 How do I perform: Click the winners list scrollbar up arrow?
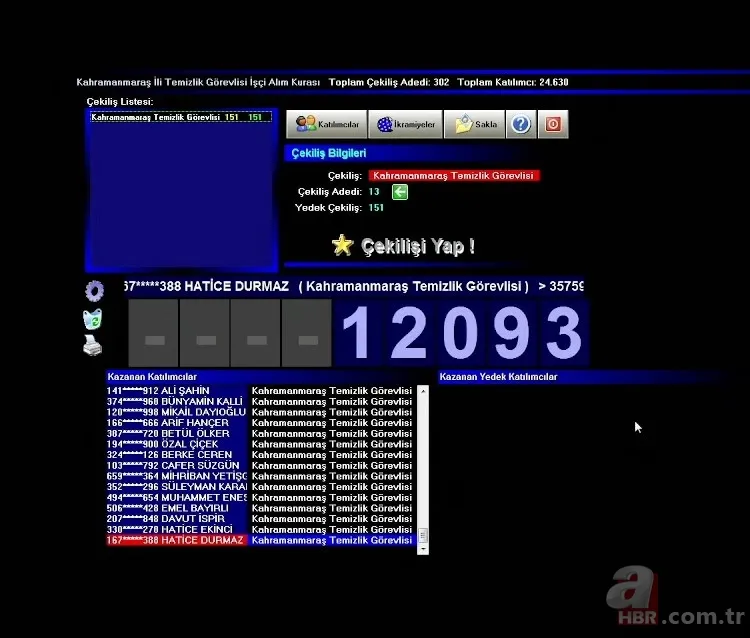click(x=423, y=391)
